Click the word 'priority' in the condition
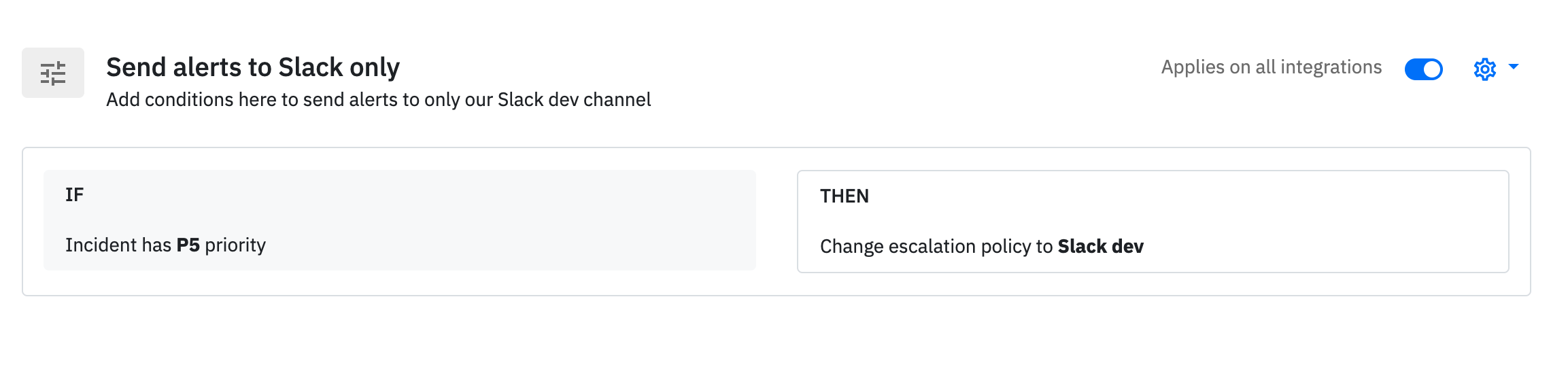The height and width of the screenshot is (367, 1568). (x=235, y=245)
